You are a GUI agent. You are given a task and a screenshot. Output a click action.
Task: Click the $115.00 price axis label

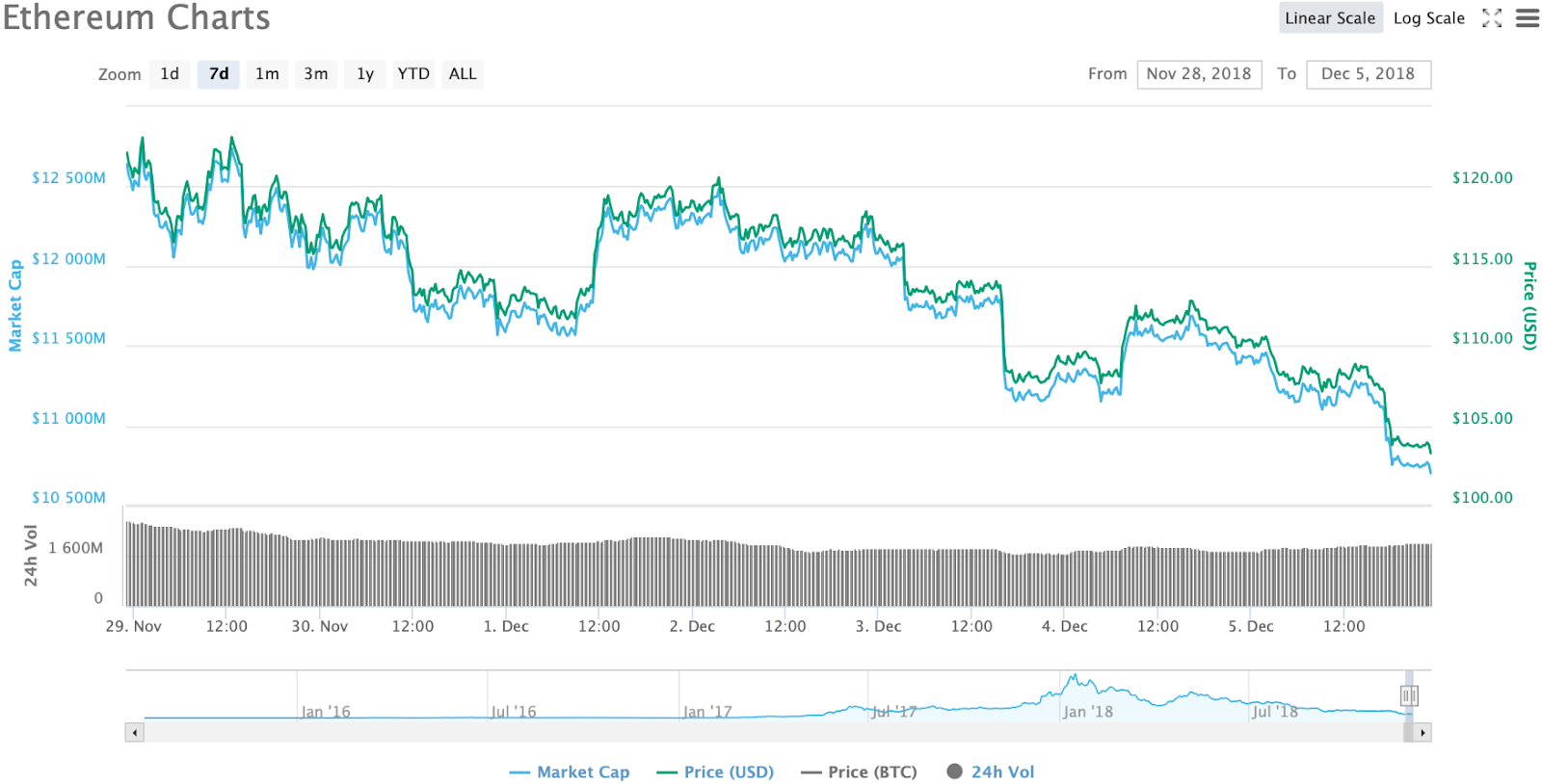1482,259
